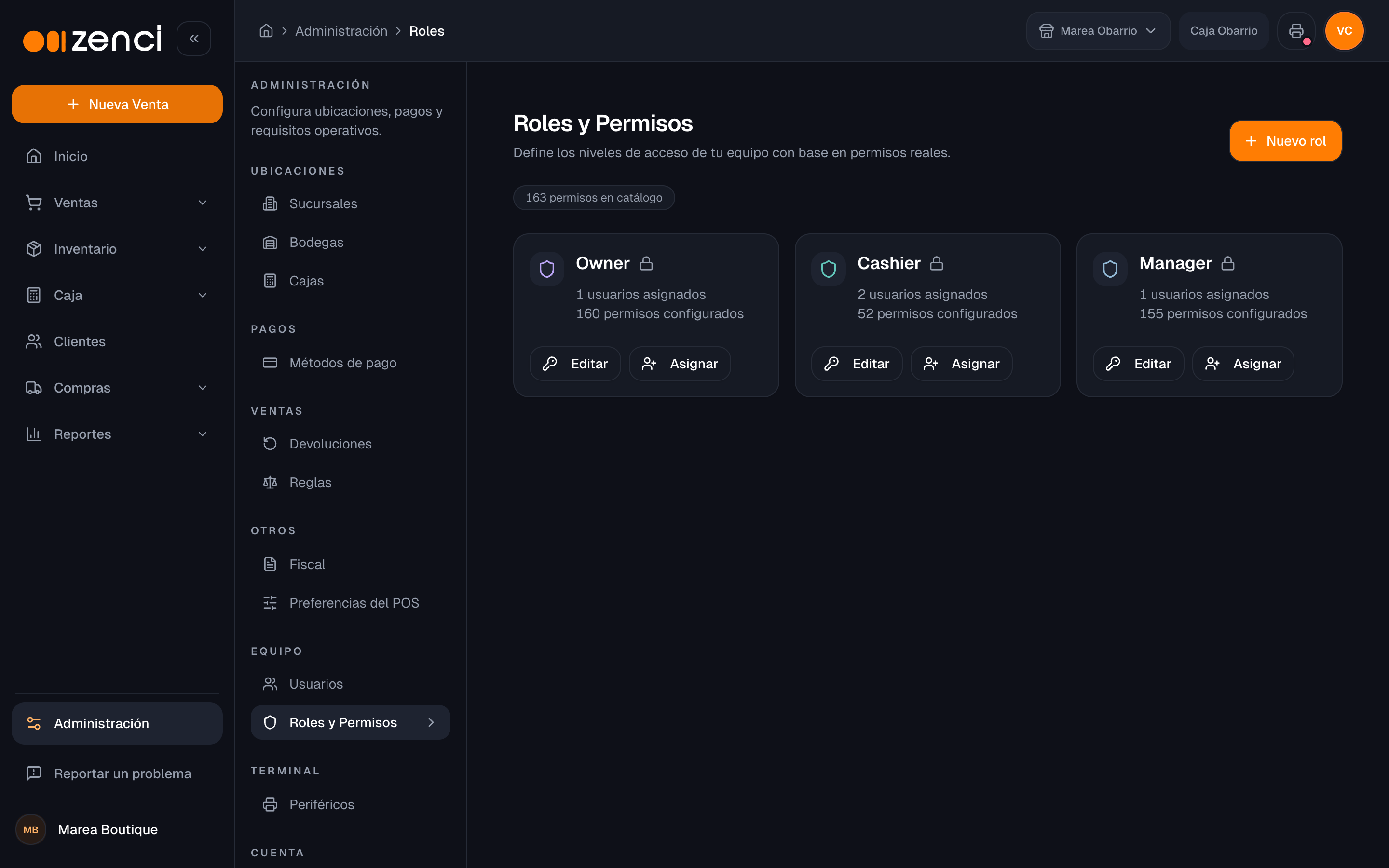Click the lock icon next to Cashier
This screenshot has width=1389, height=868.
[937, 263]
